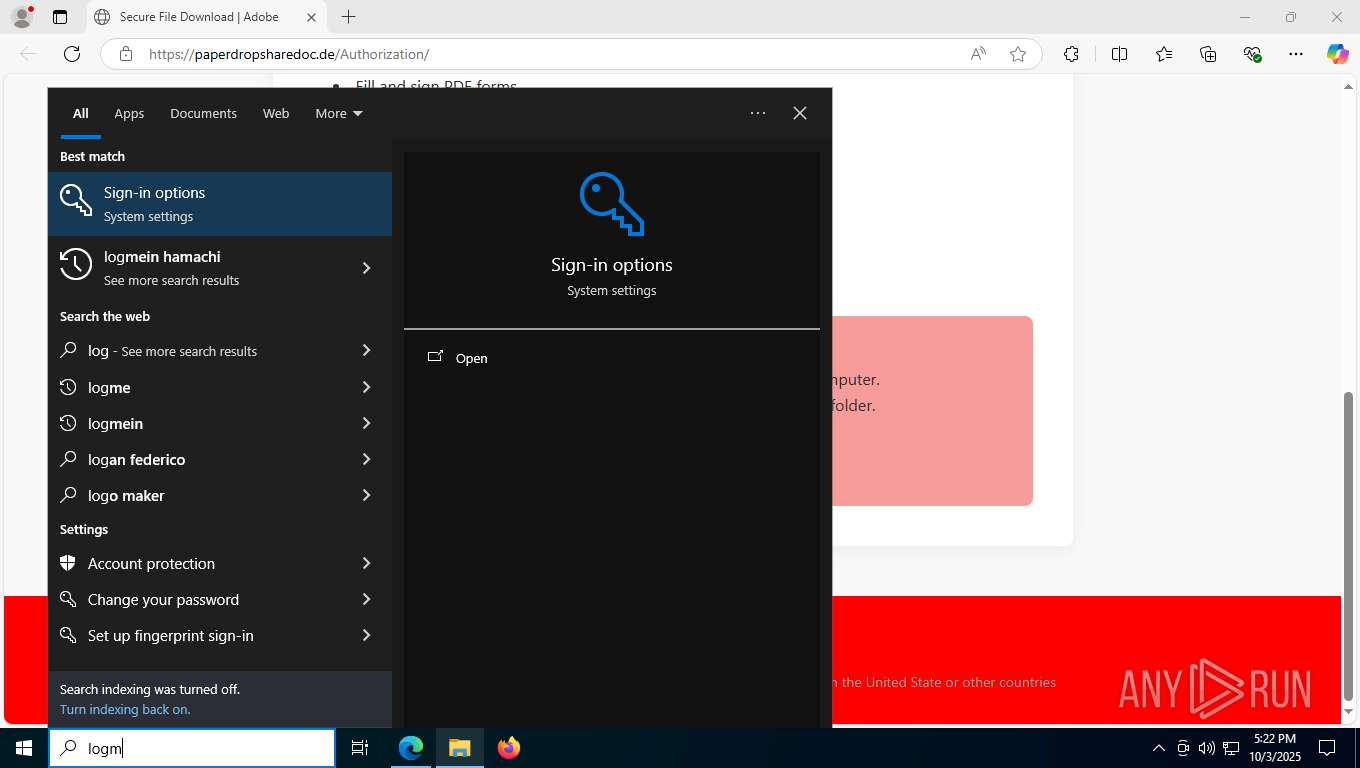The width and height of the screenshot is (1360, 768).
Task: Open Collections icon
Action: [1208, 54]
